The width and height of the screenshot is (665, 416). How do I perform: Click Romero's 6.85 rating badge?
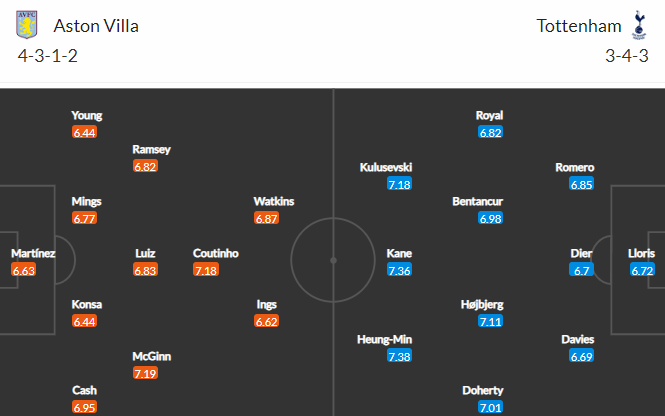click(581, 184)
